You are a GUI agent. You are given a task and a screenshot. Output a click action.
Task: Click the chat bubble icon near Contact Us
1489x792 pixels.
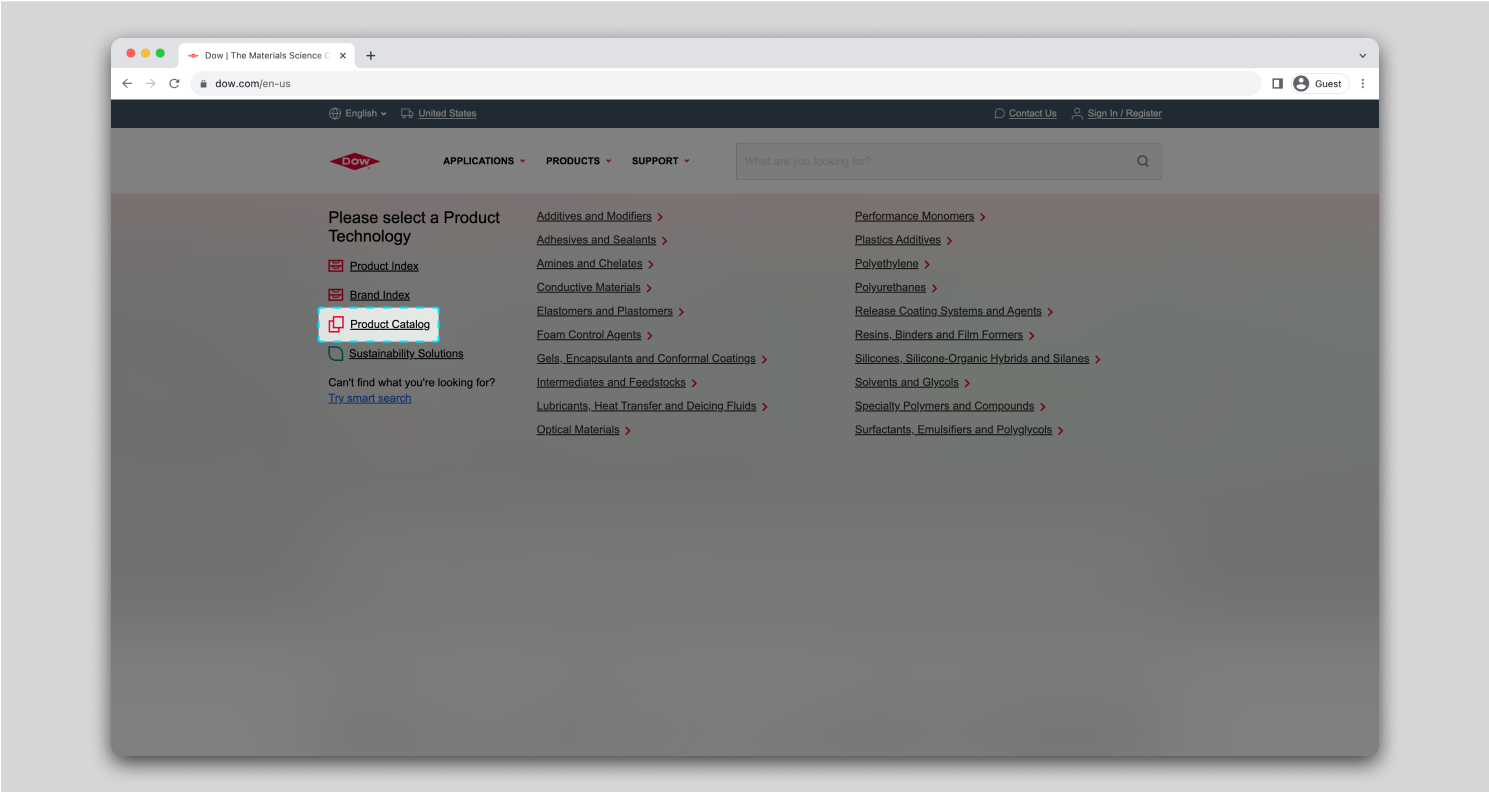997,113
